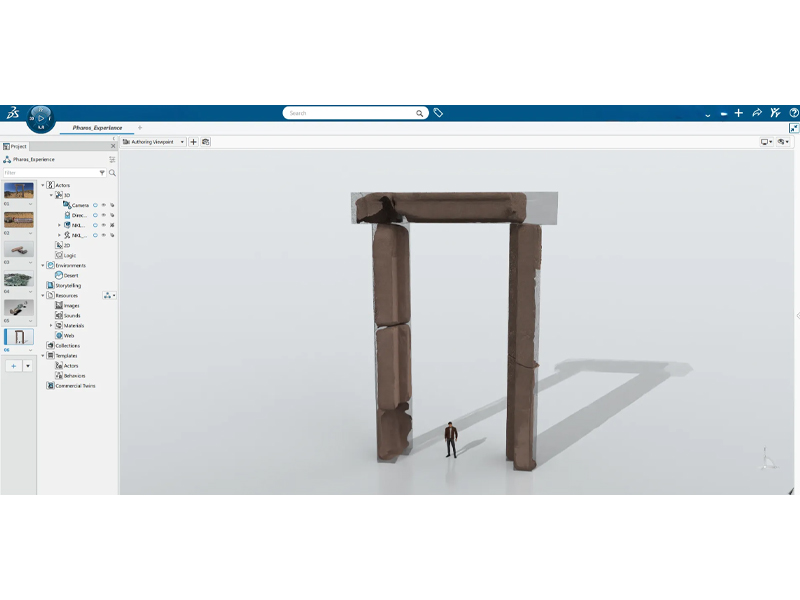The height and width of the screenshot is (600, 800).
Task: Open the tag icon beside search
Action: pos(438,113)
